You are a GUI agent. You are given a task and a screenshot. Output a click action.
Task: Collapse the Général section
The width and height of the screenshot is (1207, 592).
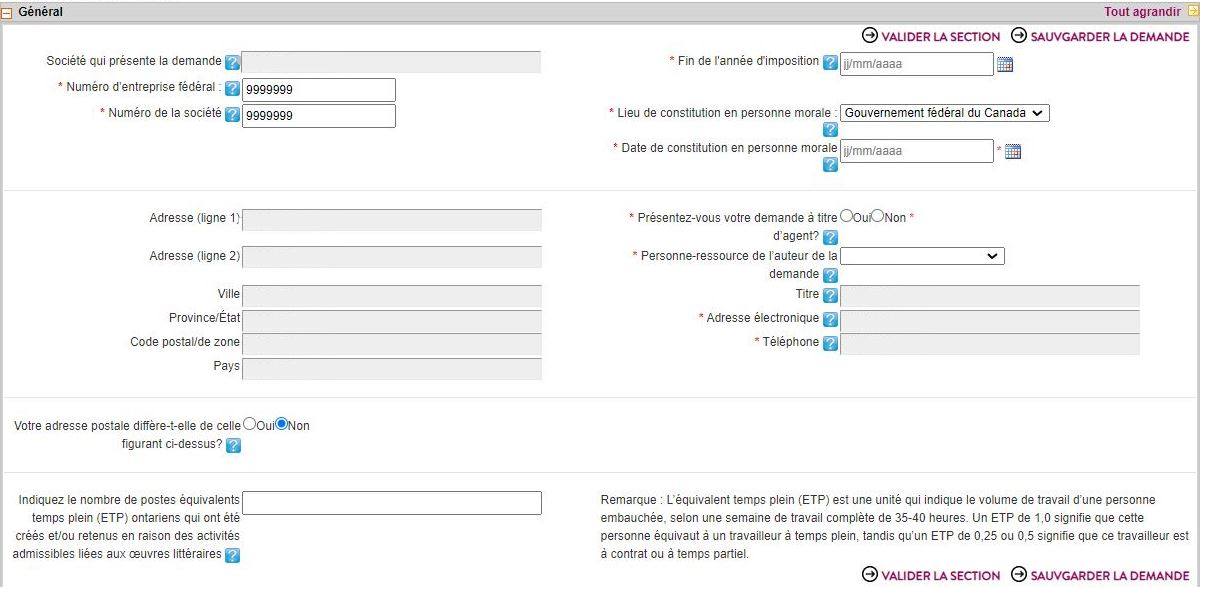8,12
